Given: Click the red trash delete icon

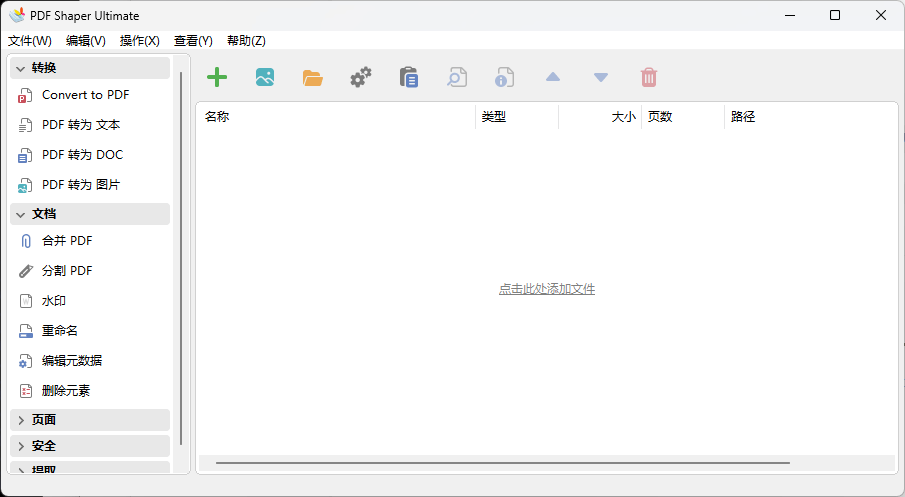Looking at the screenshot, I should point(649,77).
